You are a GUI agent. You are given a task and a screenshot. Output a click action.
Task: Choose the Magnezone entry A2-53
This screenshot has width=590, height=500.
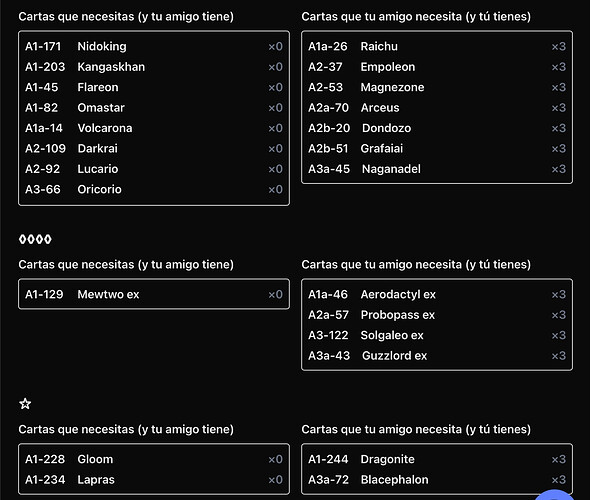(x=437, y=87)
